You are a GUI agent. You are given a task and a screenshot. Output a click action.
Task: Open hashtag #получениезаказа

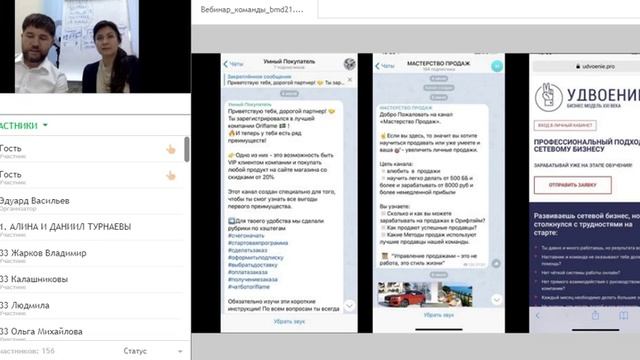[x=253, y=280]
